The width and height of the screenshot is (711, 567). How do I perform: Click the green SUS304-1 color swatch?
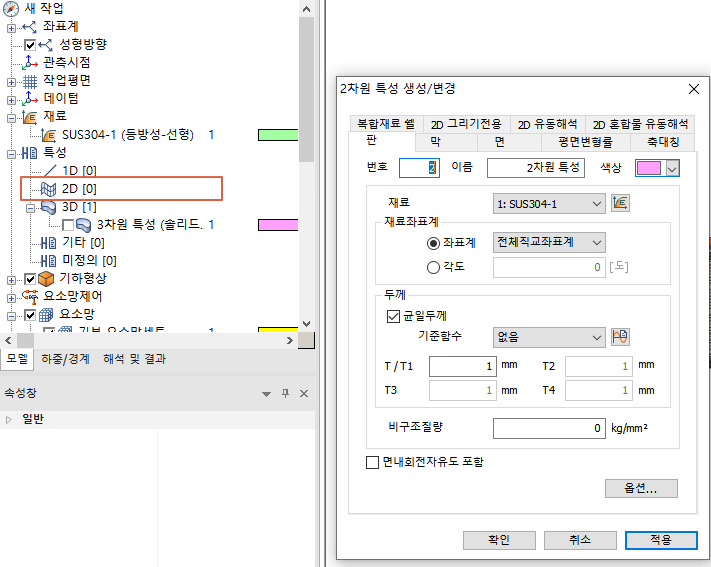(278, 135)
